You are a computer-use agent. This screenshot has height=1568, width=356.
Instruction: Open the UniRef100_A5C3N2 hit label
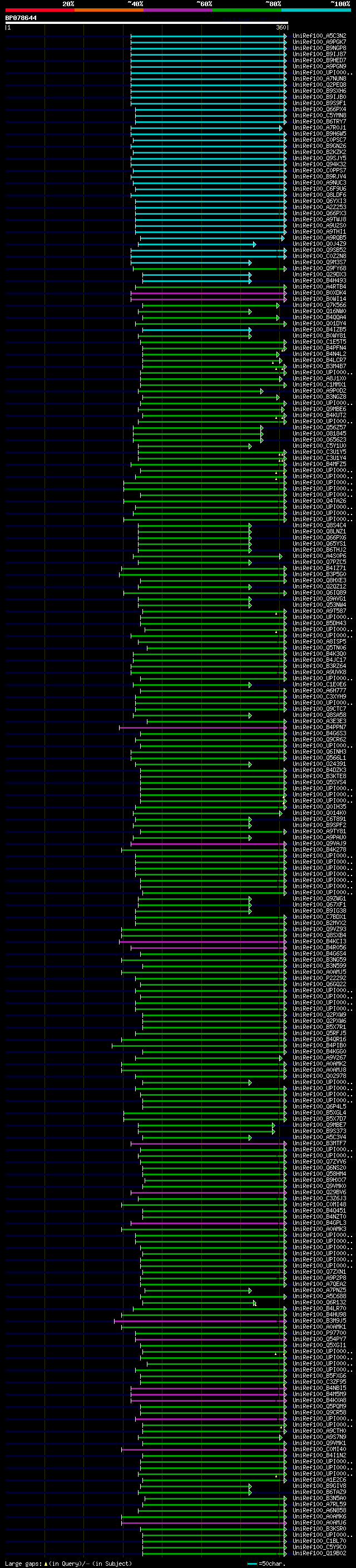point(319,36)
